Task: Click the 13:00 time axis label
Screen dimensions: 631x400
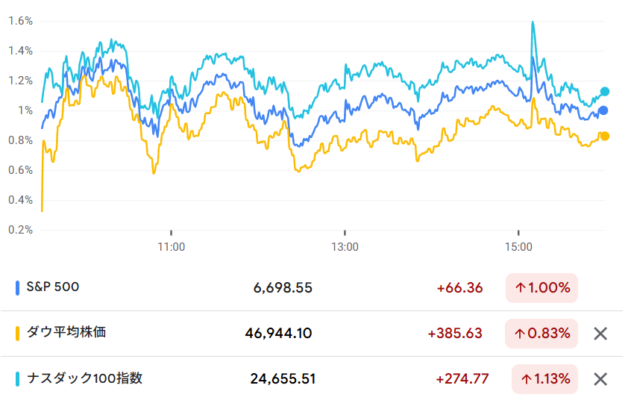Action: (x=345, y=244)
